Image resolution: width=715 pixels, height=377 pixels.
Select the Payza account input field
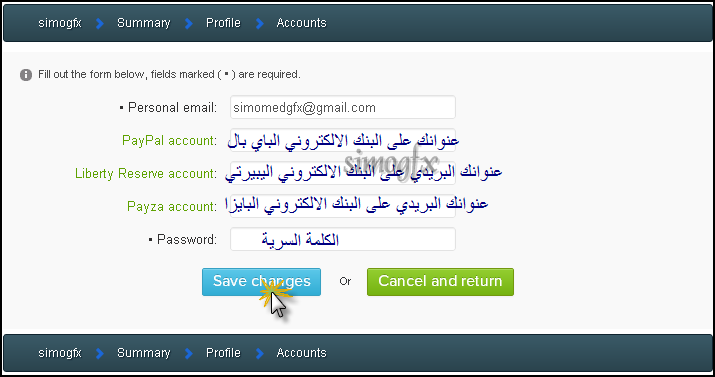[343, 206]
